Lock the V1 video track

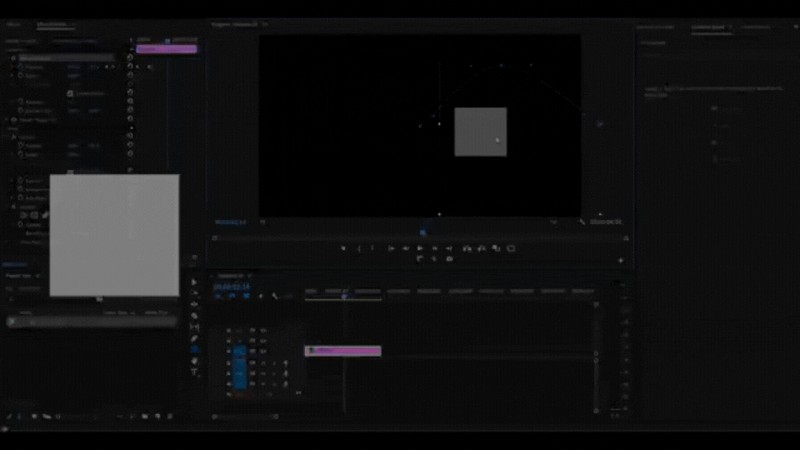tap(228, 352)
